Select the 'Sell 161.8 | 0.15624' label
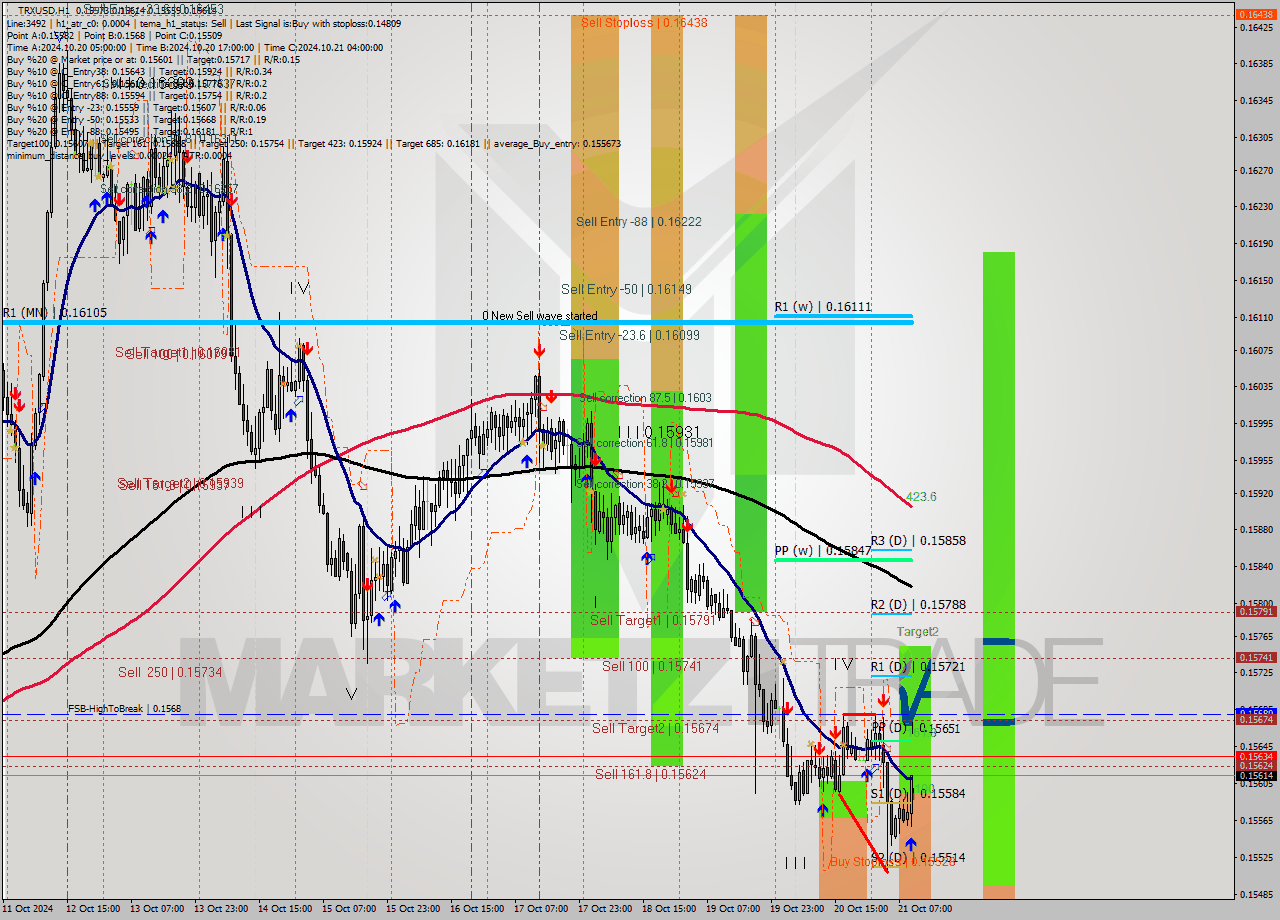1280x920 pixels. [x=651, y=774]
